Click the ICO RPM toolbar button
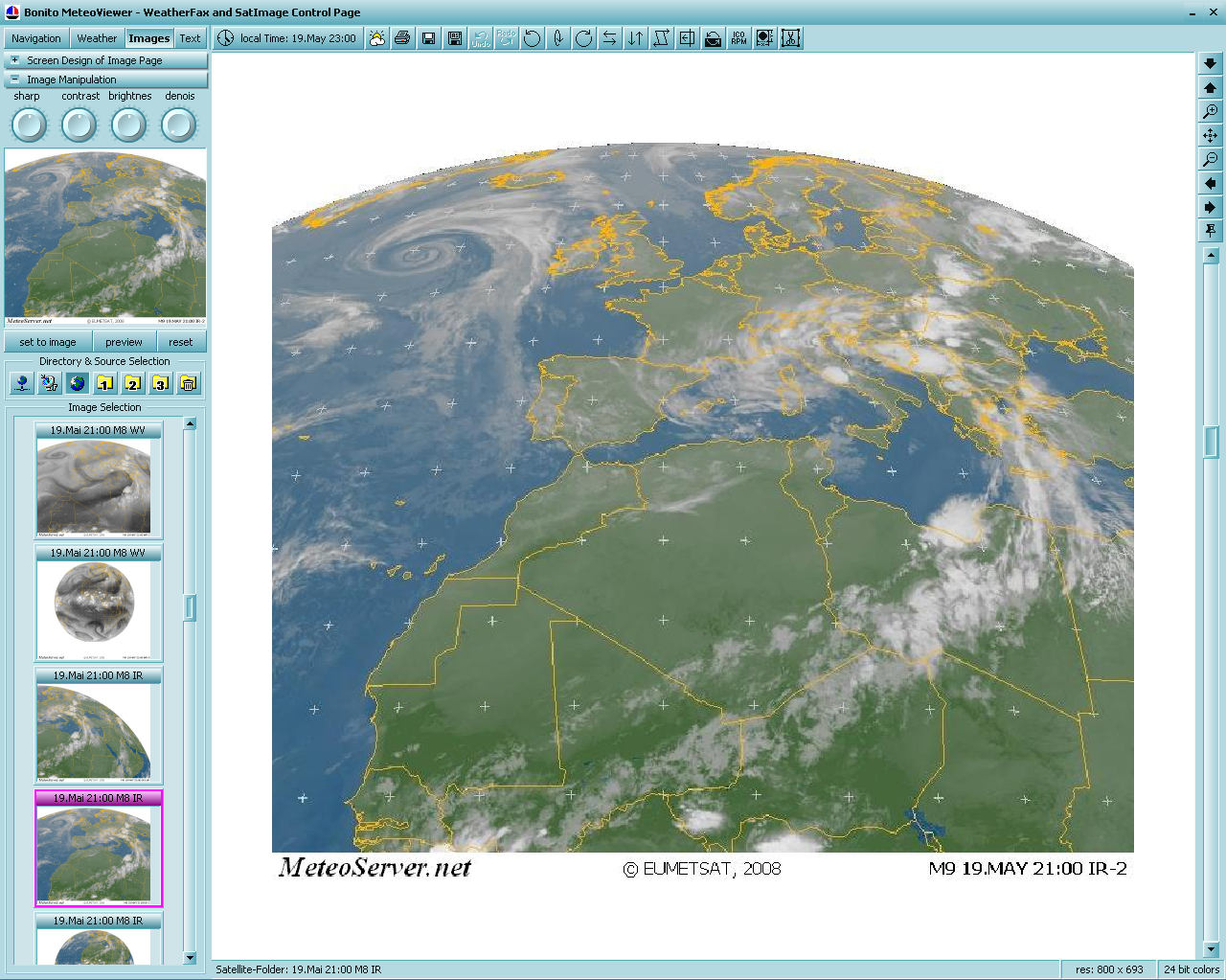1226x980 pixels. click(x=738, y=38)
